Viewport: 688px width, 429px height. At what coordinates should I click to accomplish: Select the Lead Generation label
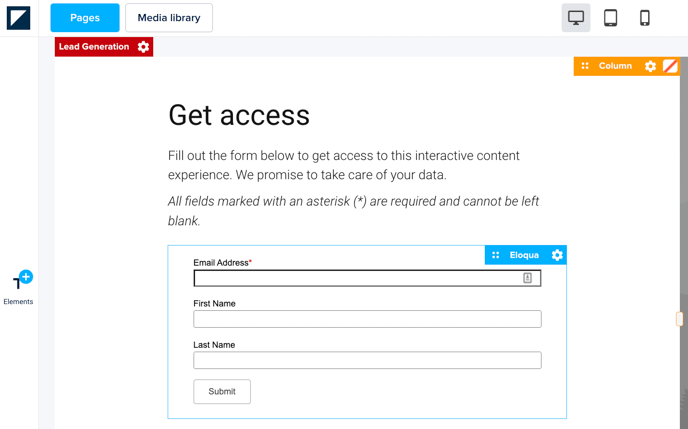coord(94,47)
